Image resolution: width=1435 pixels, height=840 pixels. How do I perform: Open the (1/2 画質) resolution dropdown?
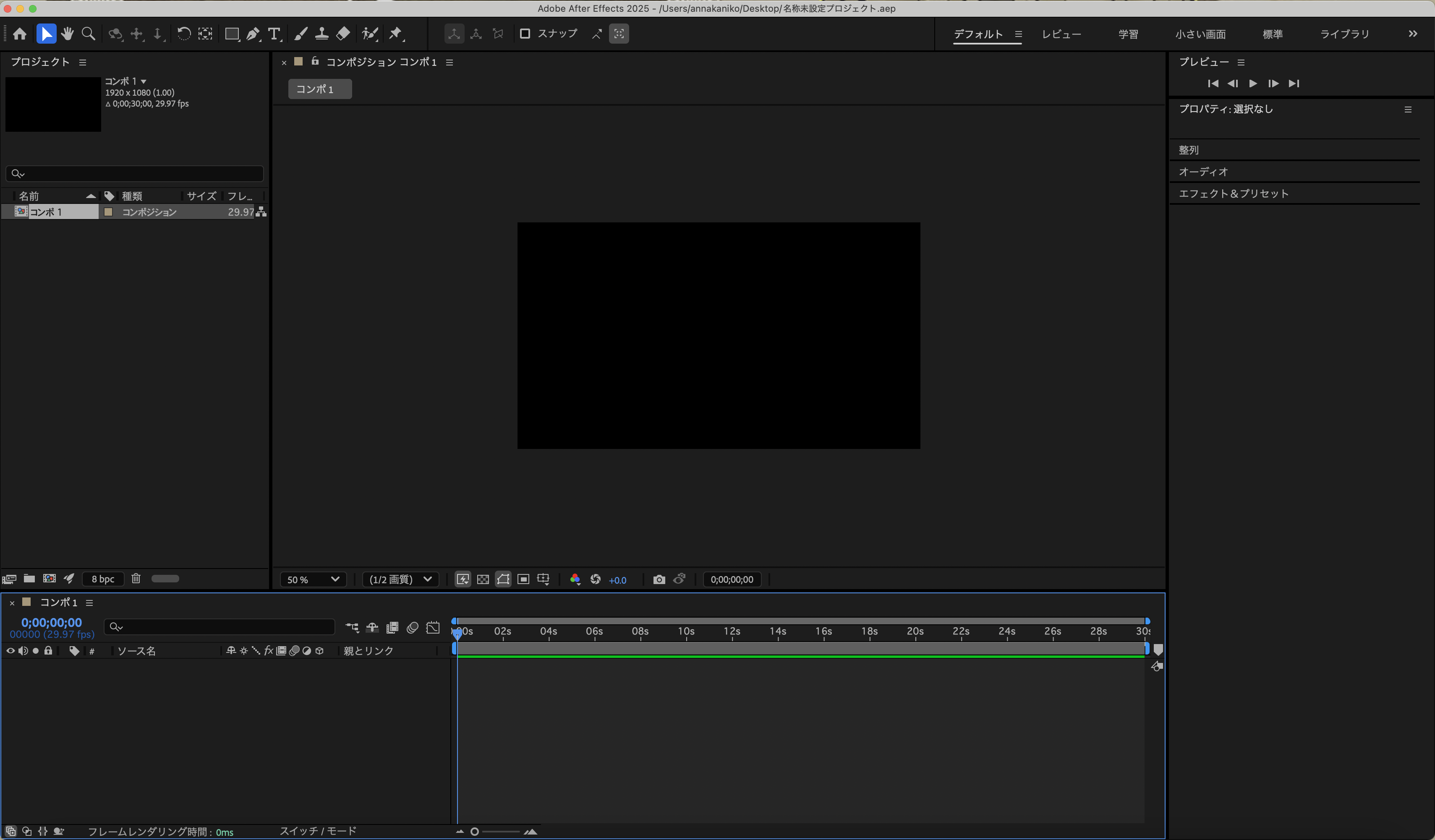pyautogui.click(x=400, y=579)
